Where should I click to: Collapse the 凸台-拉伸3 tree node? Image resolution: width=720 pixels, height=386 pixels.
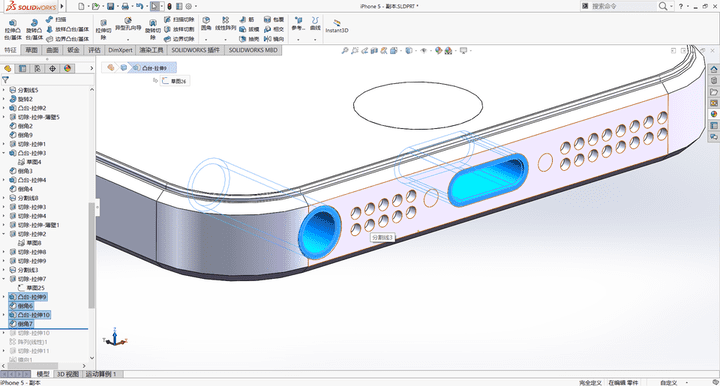coord(4,153)
